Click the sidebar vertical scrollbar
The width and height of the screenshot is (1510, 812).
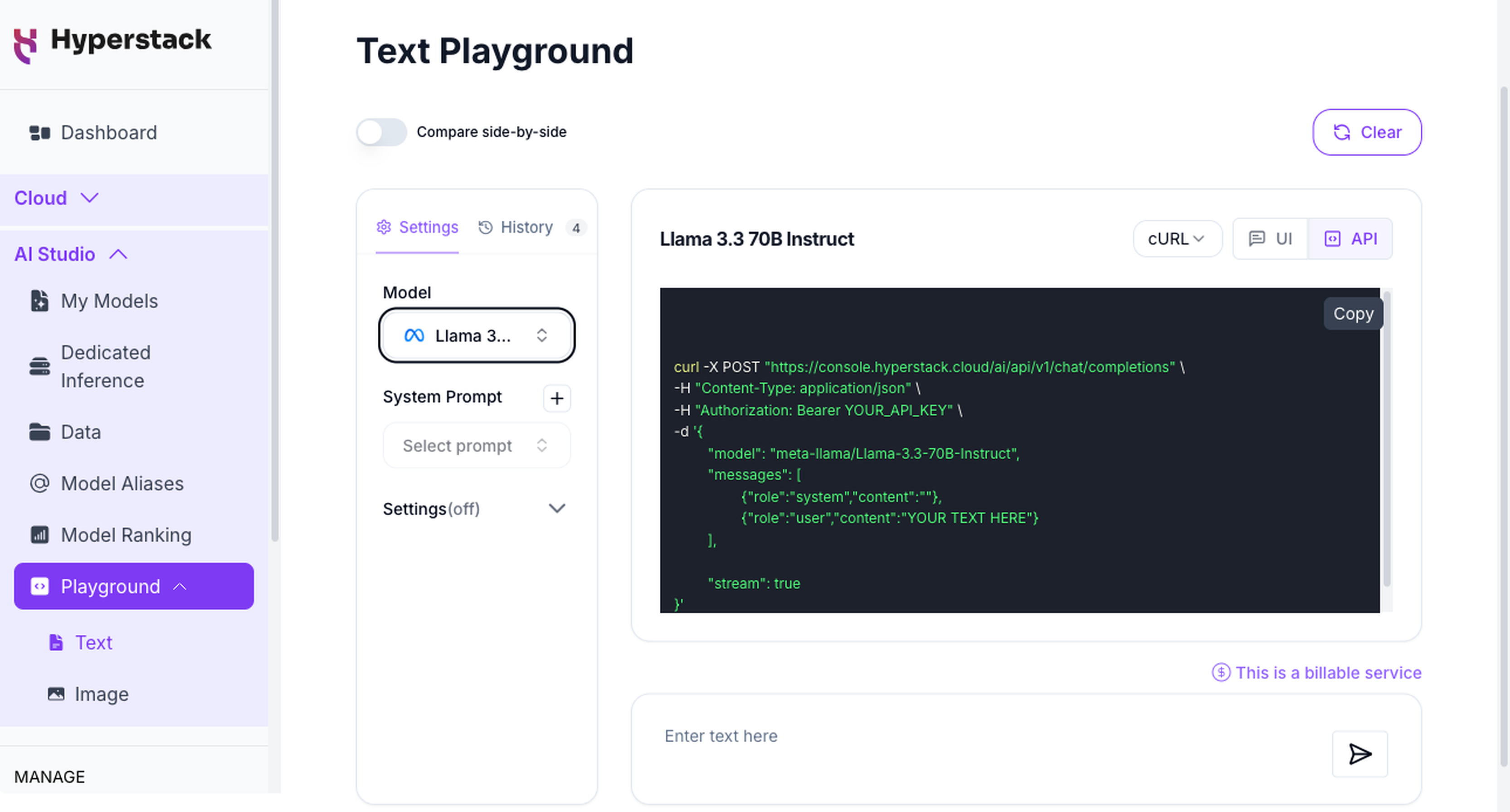(x=274, y=270)
